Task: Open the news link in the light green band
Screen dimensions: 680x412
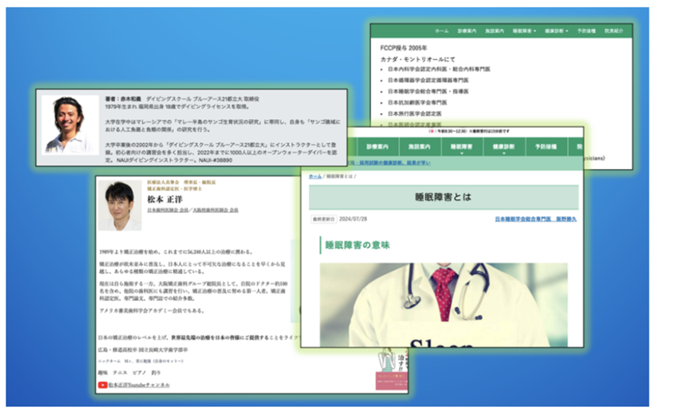Action: [x=388, y=163]
